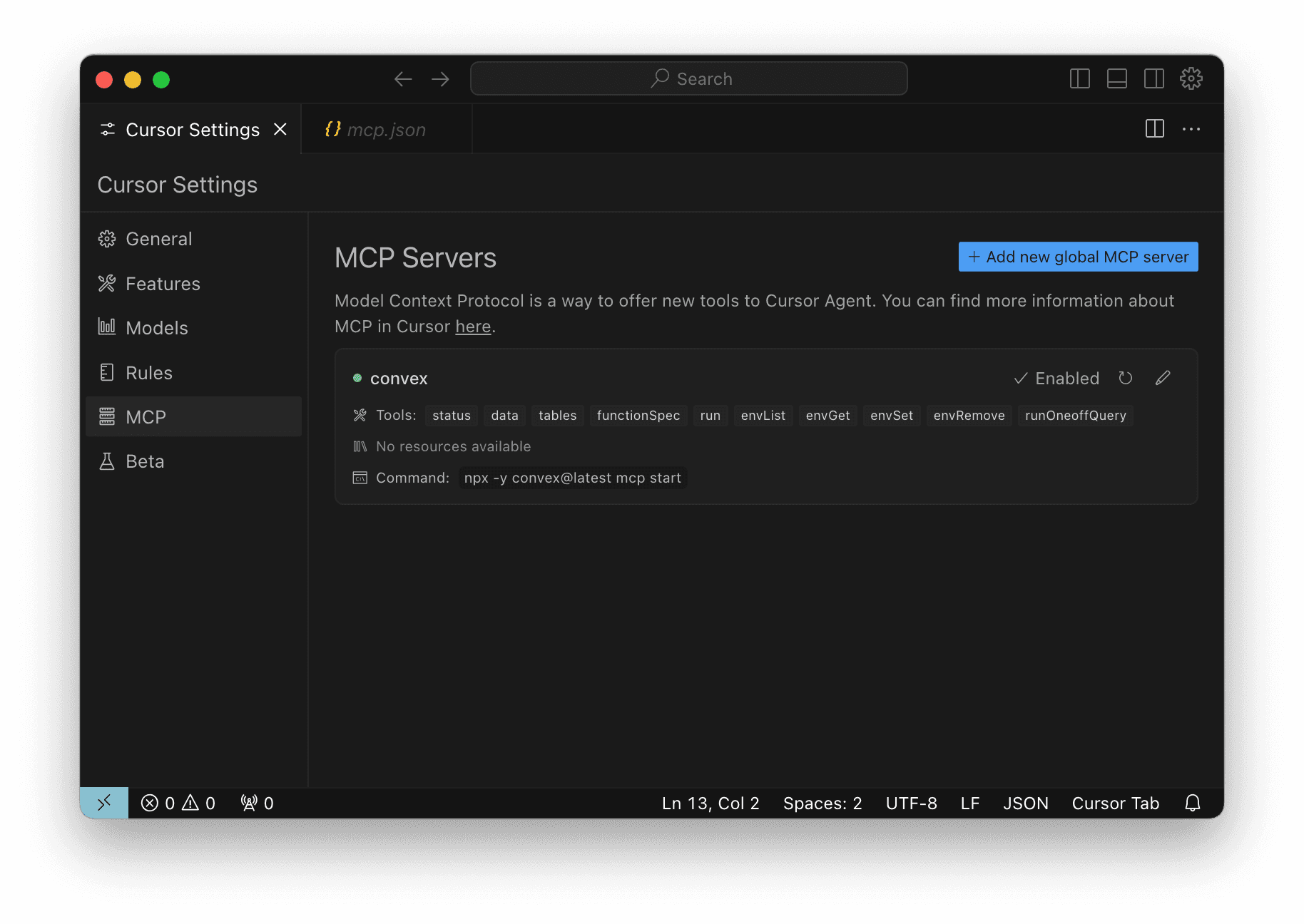Image resolution: width=1304 pixels, height=924 pixels.
Task: Toggle the secondary sidebar layout icon
Action: click(1153, 78)
